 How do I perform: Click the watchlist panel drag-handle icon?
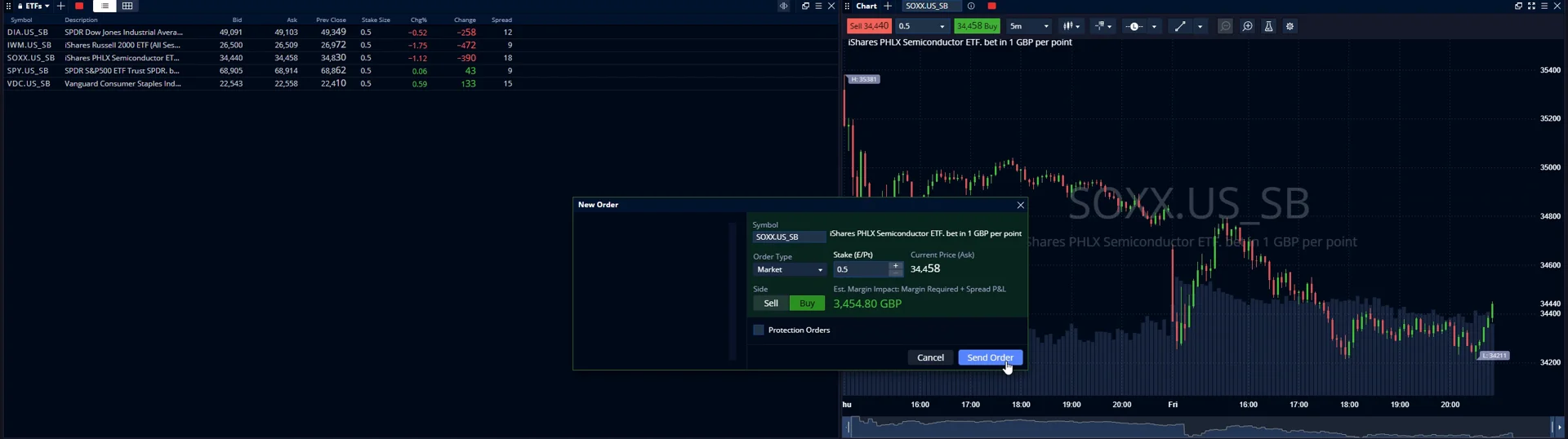point(8,6)
